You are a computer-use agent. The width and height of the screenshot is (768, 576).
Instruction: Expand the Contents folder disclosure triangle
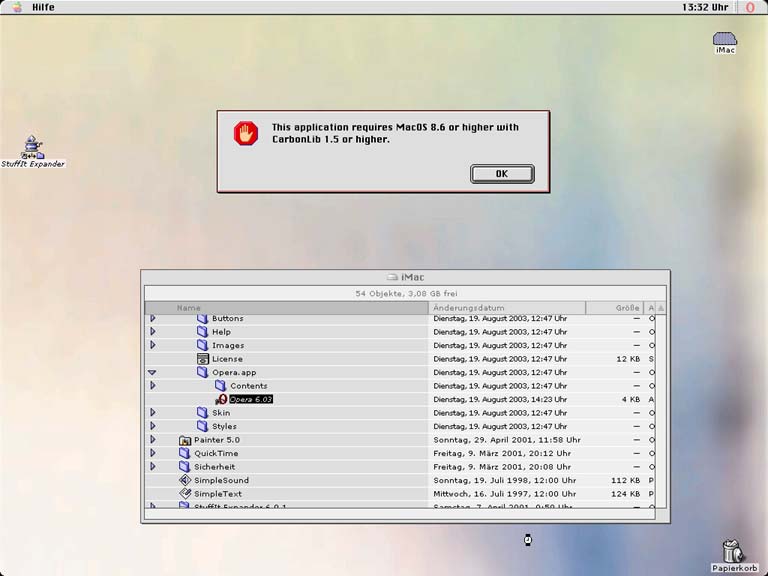pos(152,385)
